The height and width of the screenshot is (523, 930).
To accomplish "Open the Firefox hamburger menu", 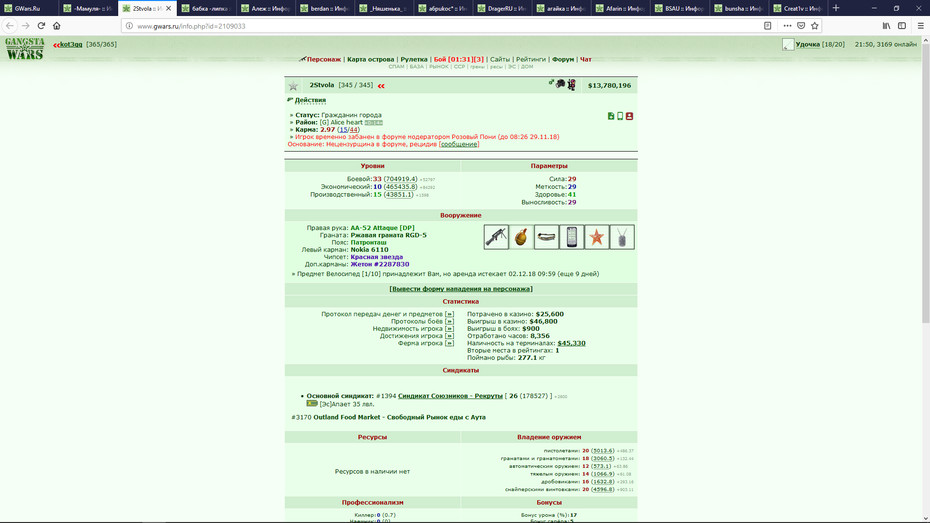I will pos(920,25).
